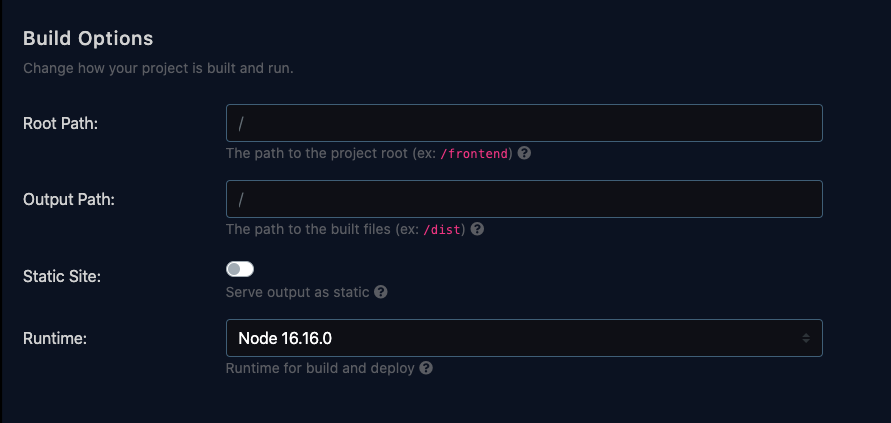This screenshot has width=891, height=423.
Task: Click the 'Serve output as static' hint text
Action: coord(298,293)
